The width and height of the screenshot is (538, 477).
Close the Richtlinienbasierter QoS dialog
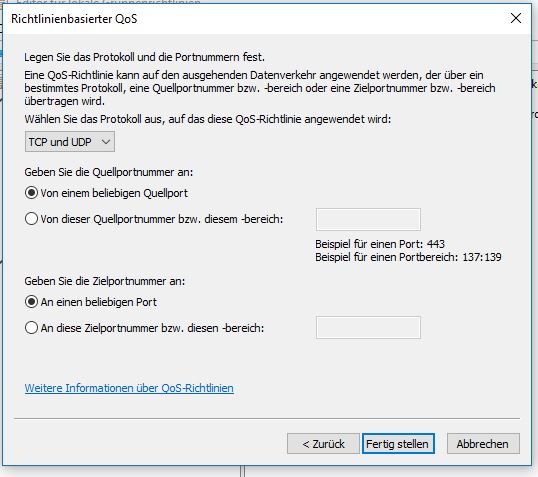pos(516,18)
